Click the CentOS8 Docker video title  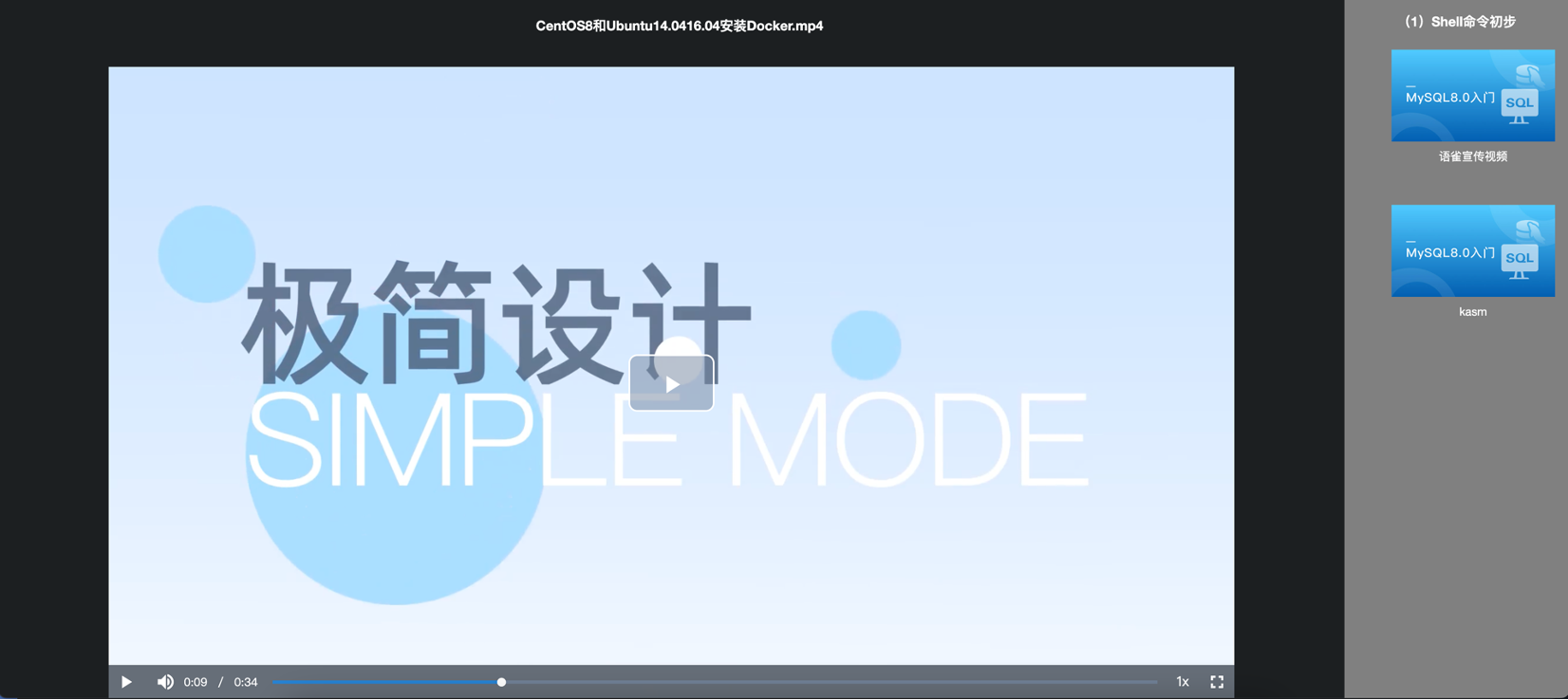pos(679,26)
